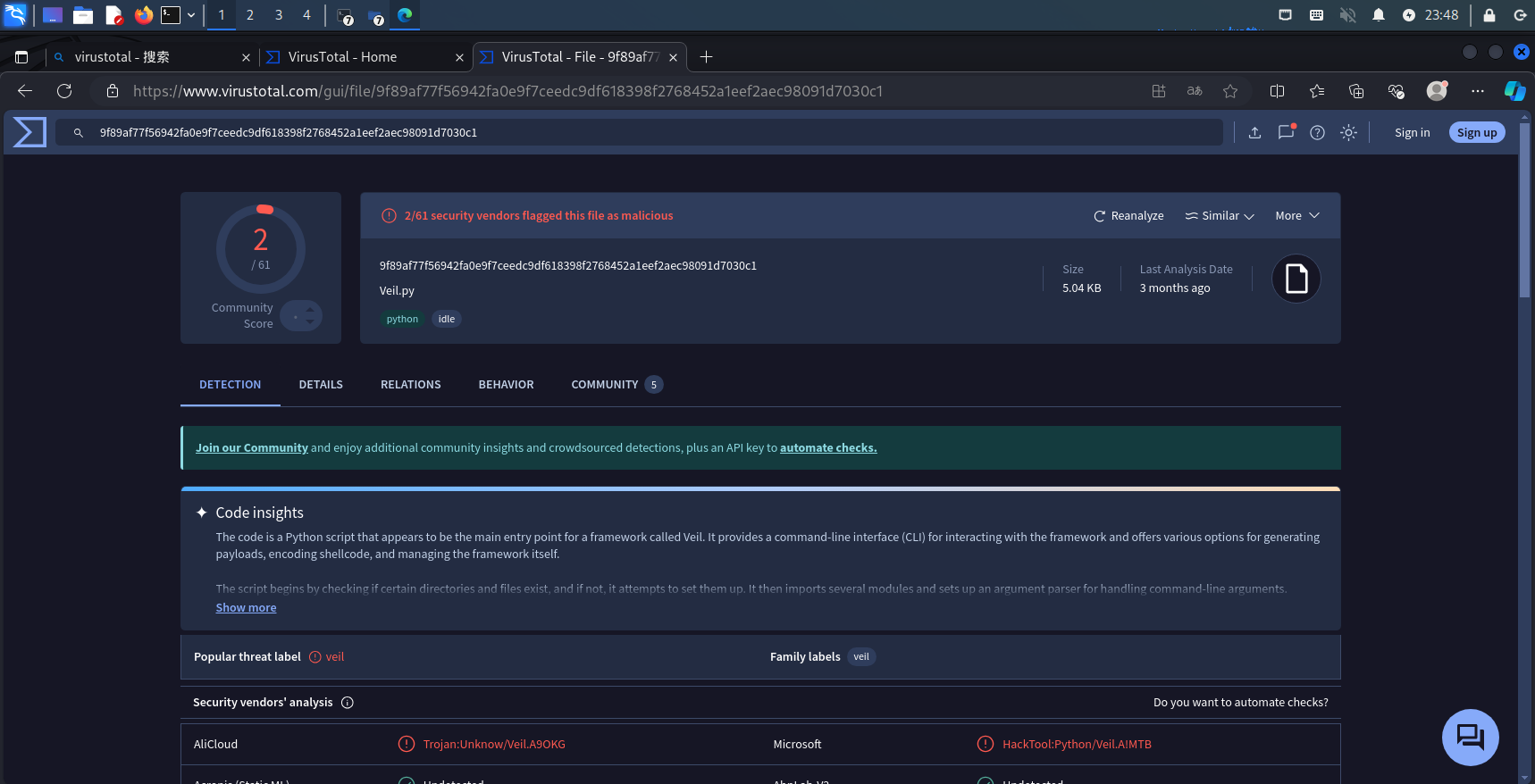The width and height of the screenshot is (1535, 784).
Task: Click the Reanalyze button
Action: coord(1128,215)
